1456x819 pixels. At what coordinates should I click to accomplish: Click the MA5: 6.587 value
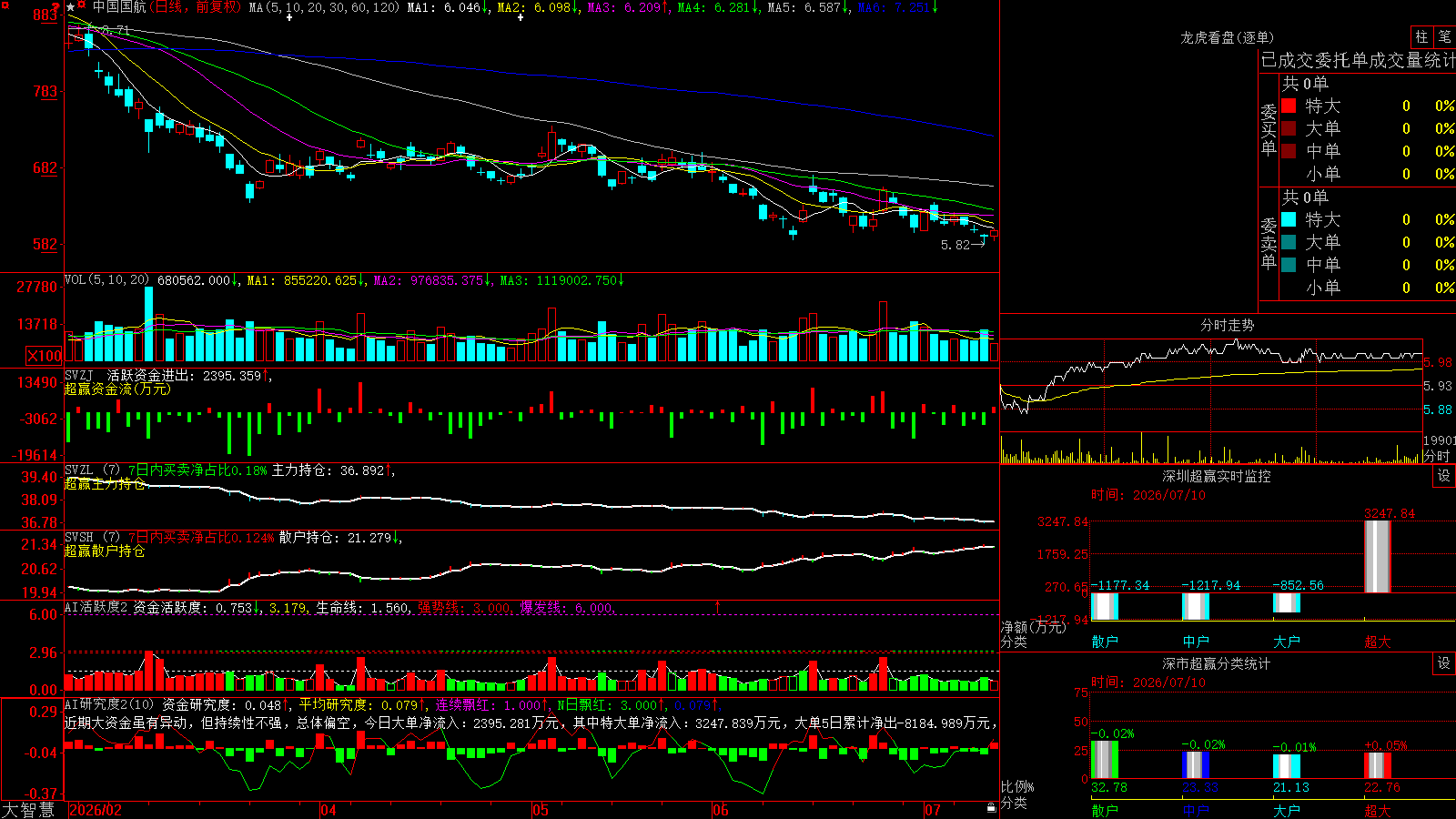coord(808,7)
